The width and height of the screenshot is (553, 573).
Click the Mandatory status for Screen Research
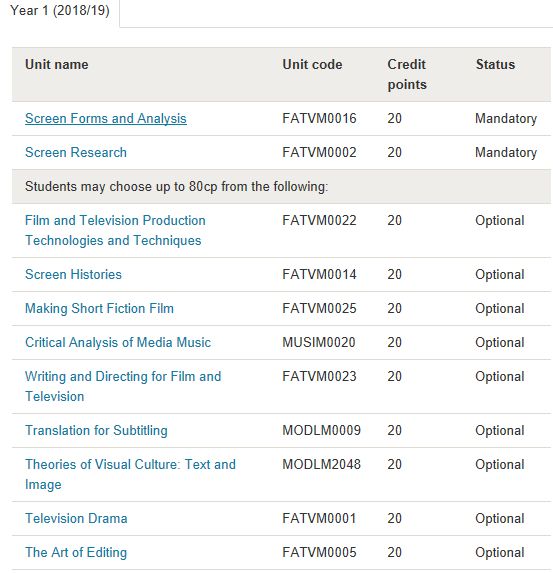(506, 152)
